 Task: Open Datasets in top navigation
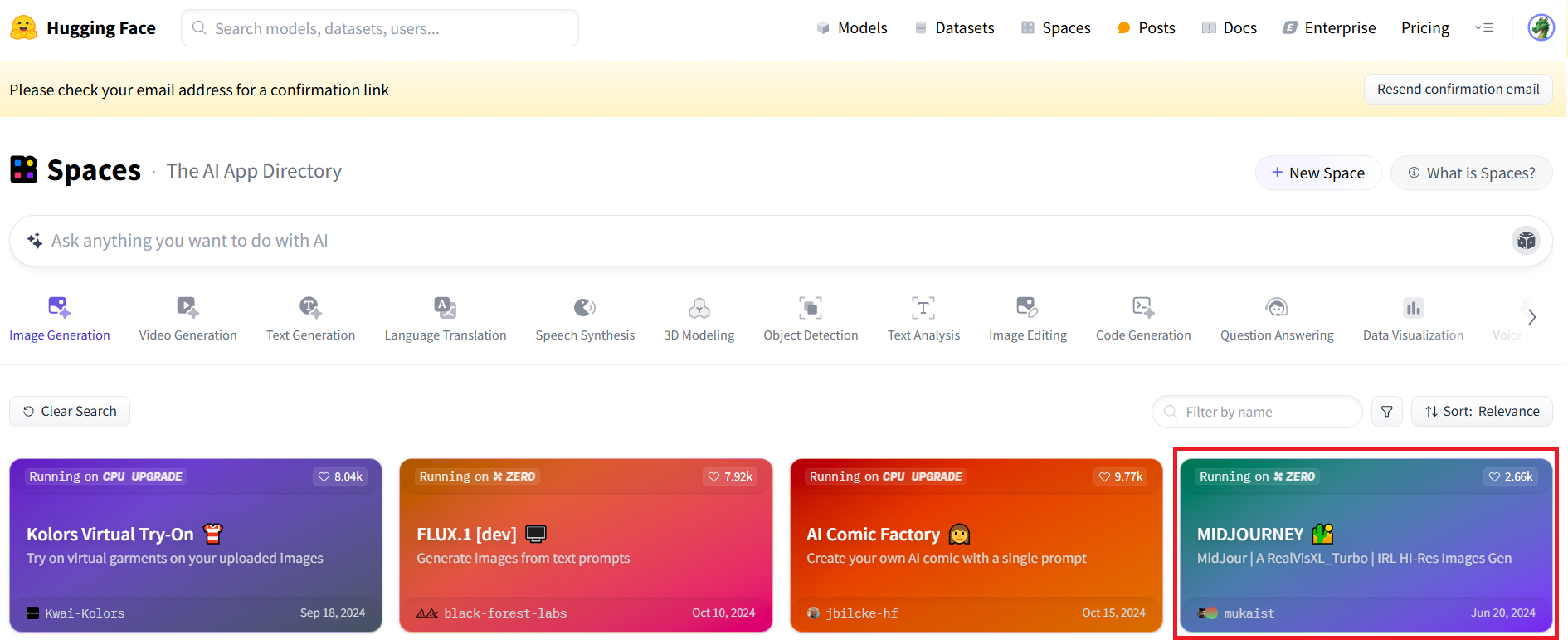pos(954,28)
